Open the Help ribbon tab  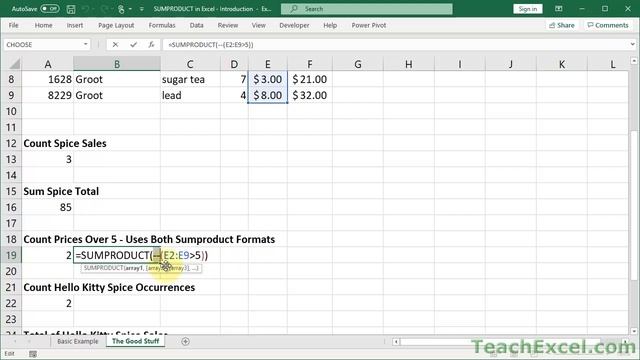(x=330, y=25)
